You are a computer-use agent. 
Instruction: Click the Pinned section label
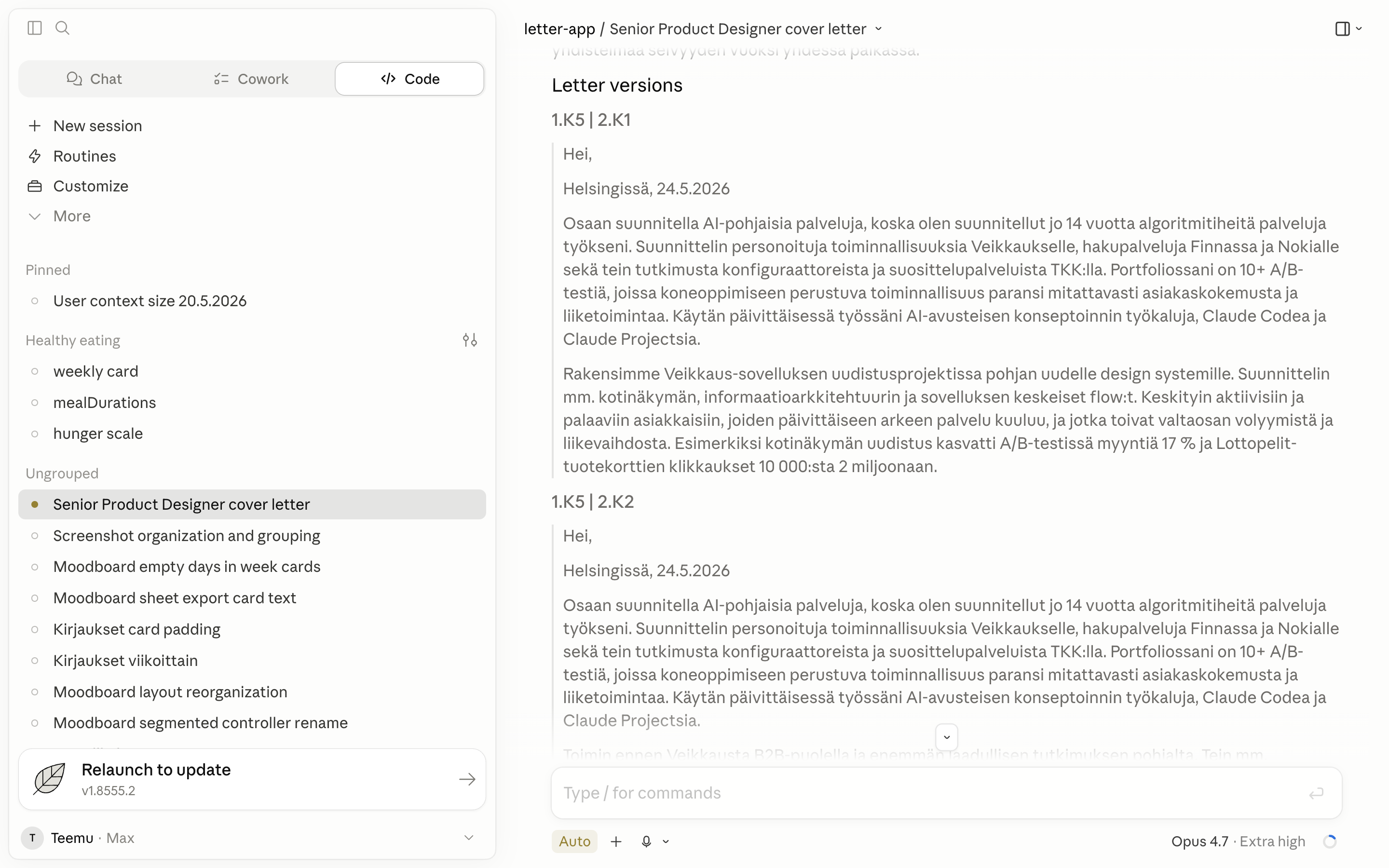pos(48,270)
